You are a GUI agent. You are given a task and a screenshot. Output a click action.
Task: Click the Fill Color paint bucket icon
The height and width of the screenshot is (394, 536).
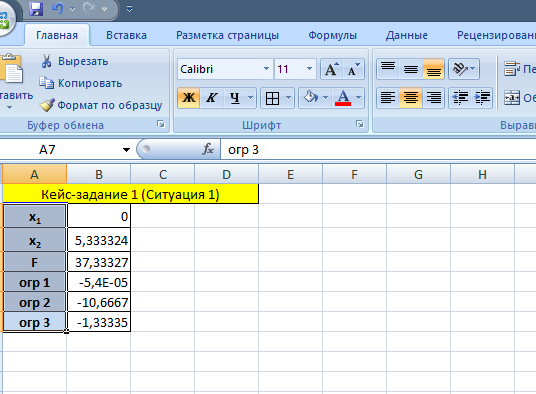point(311,98)
